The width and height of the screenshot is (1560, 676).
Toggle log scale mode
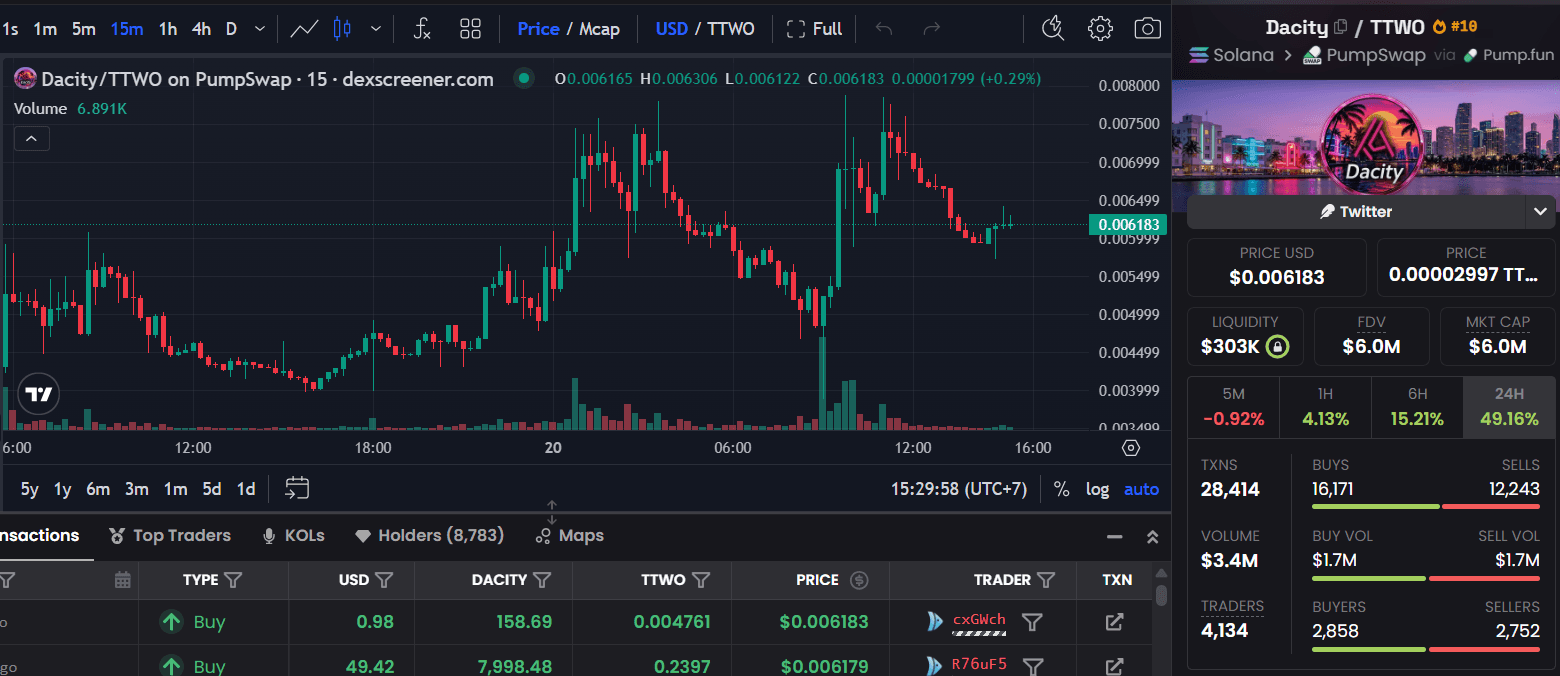coord(1098,489)
